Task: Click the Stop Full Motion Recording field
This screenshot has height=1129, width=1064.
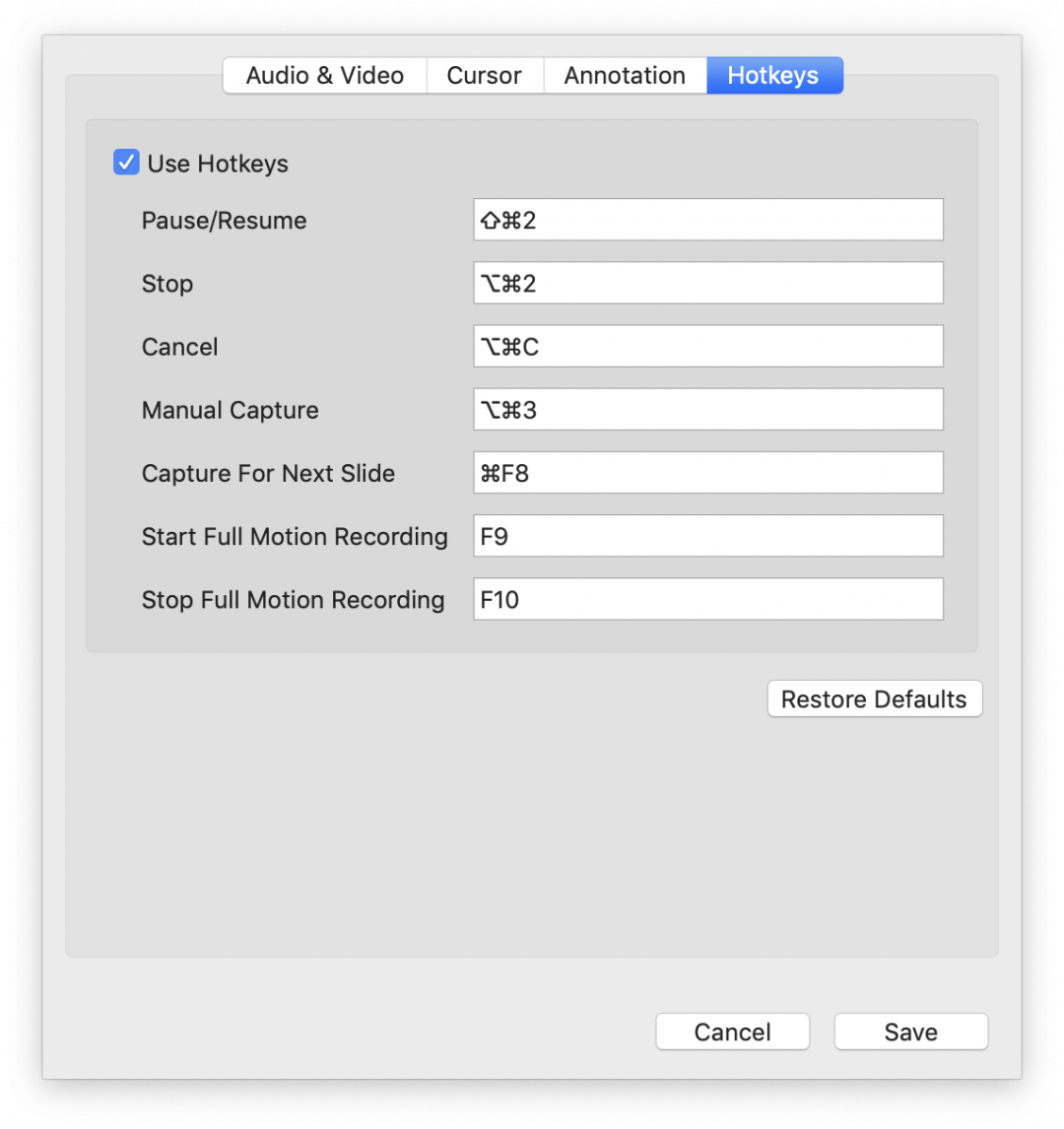Action: 707,598
